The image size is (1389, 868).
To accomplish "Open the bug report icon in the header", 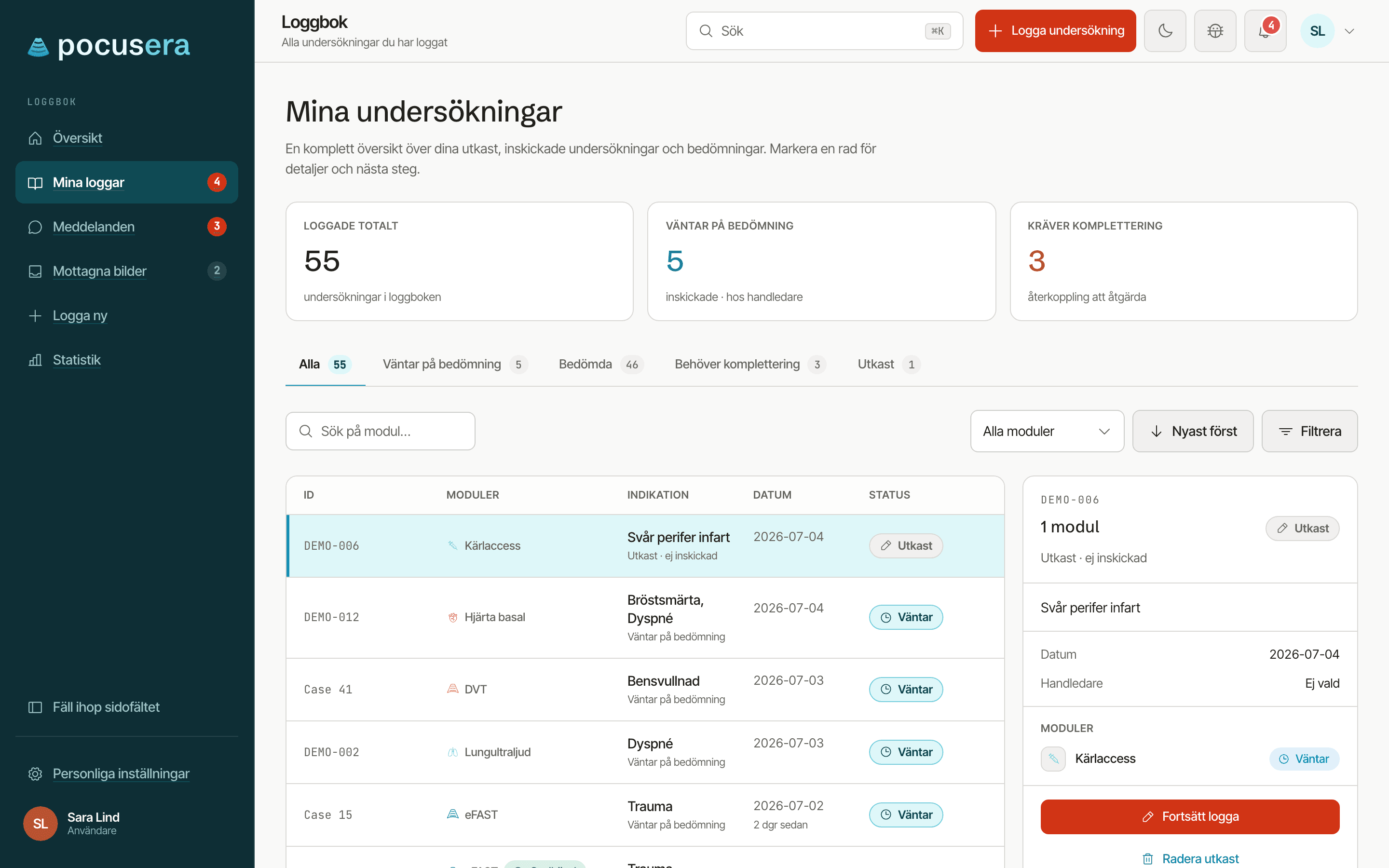I will pyautogui.click(x=1215, y=31).
